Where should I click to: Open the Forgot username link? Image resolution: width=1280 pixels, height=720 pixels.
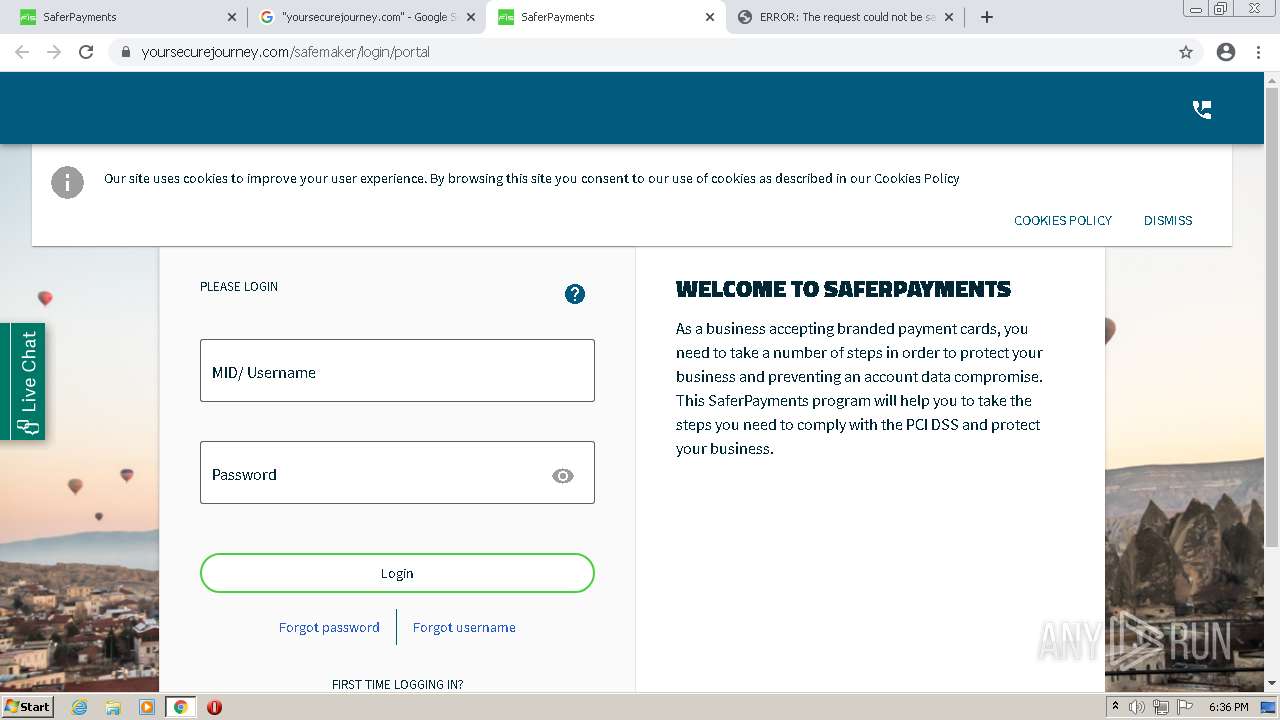tap(464, 628)
